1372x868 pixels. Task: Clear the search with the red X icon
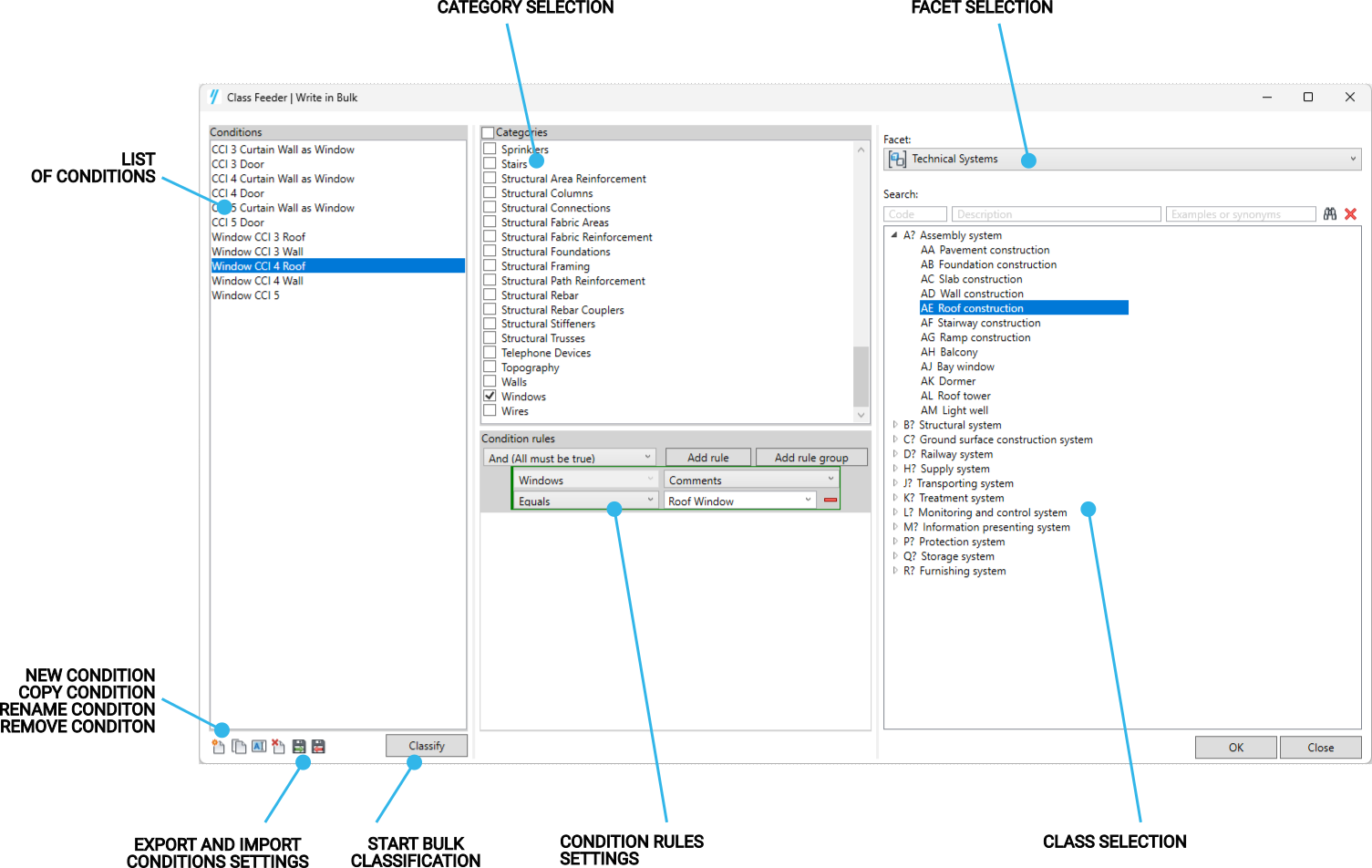tap(1351, 214)
